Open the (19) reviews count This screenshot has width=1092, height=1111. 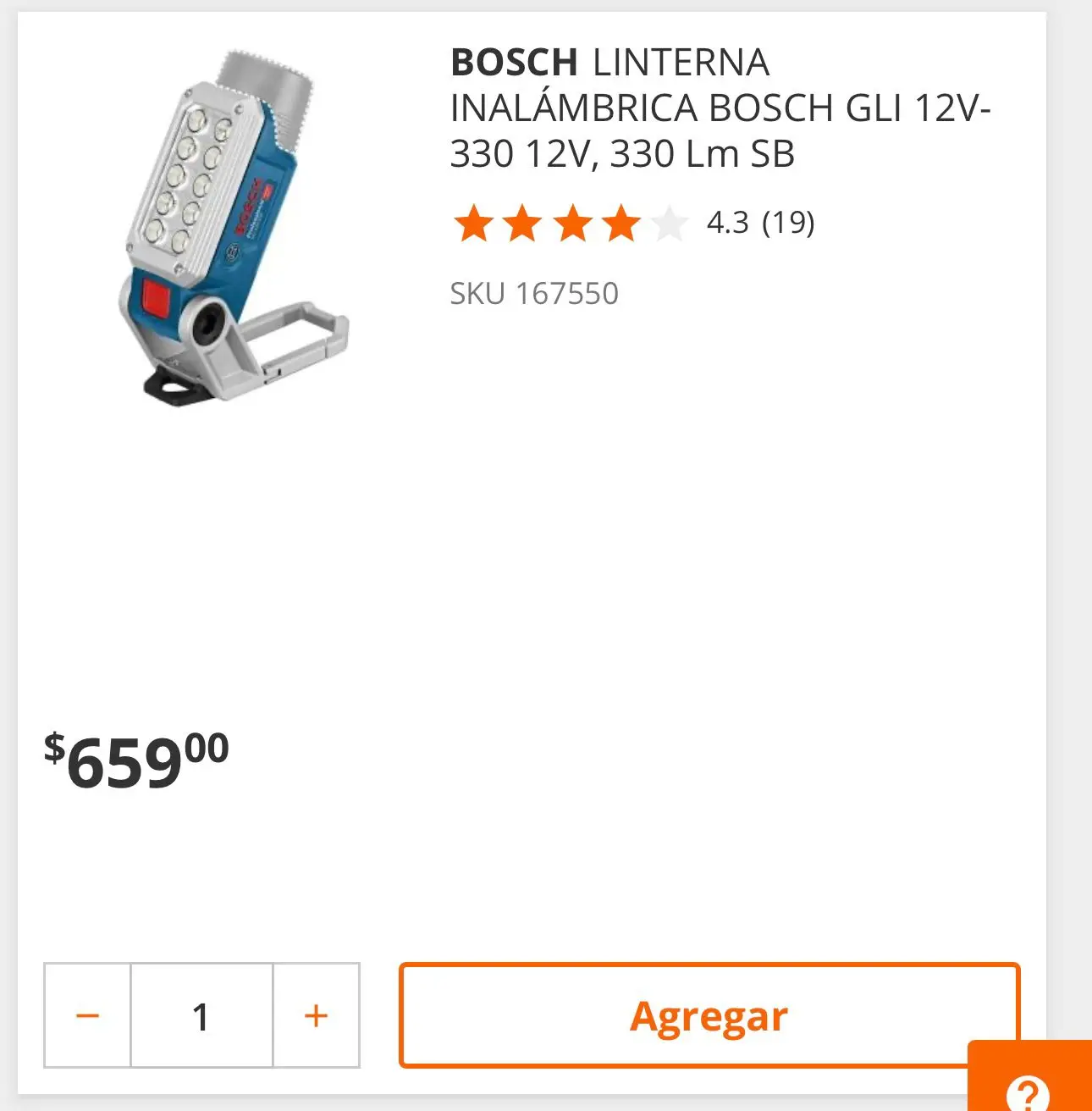(788, 223)
